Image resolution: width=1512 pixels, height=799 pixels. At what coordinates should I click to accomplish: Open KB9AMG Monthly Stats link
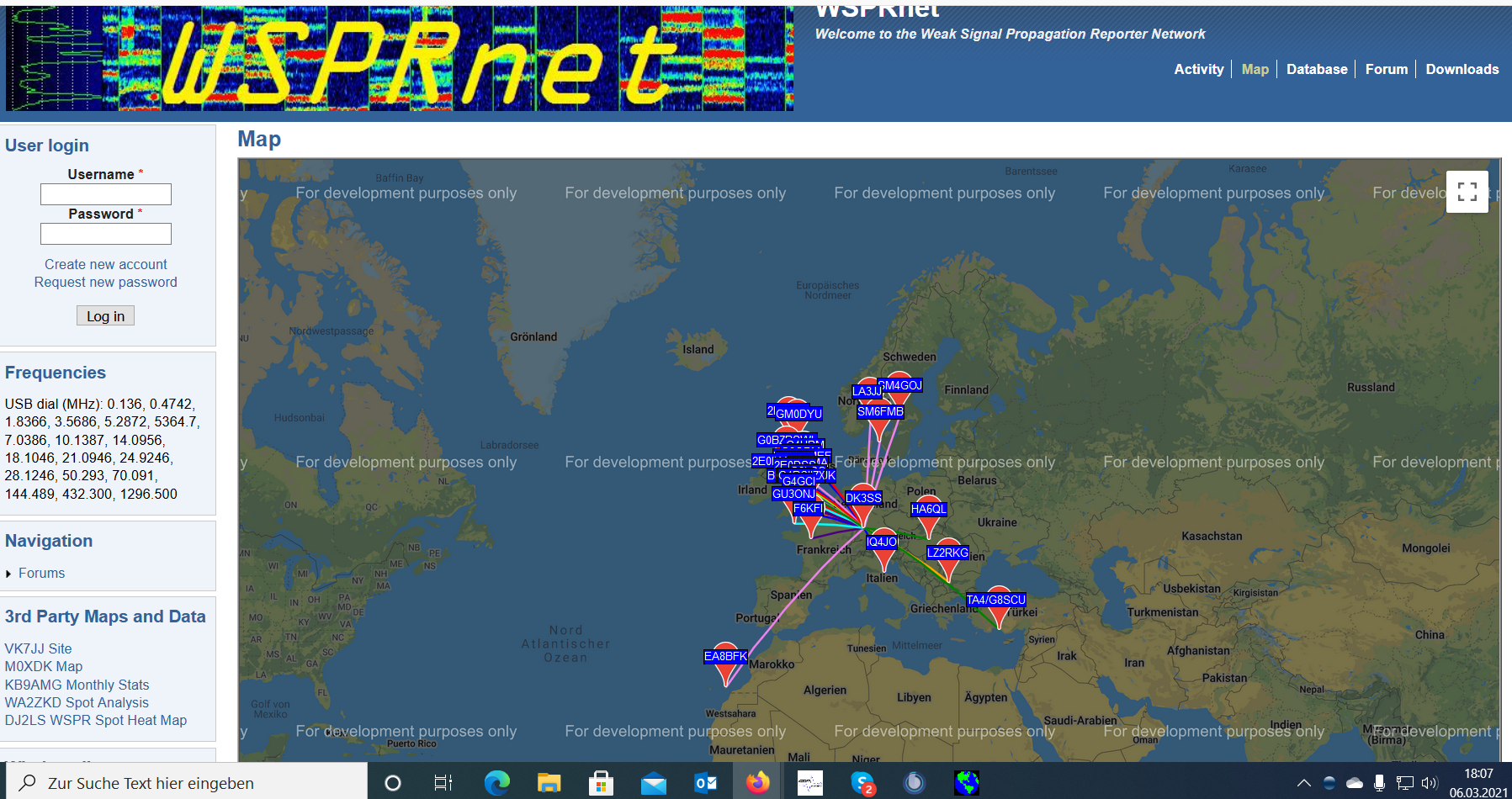(77, 685)
